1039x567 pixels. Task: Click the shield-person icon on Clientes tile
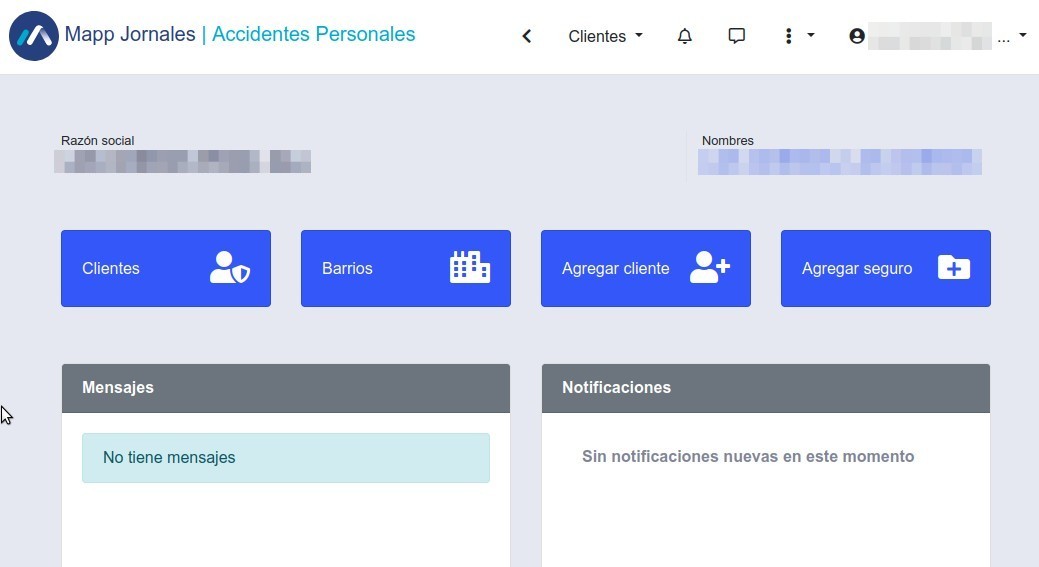point(230,268)
